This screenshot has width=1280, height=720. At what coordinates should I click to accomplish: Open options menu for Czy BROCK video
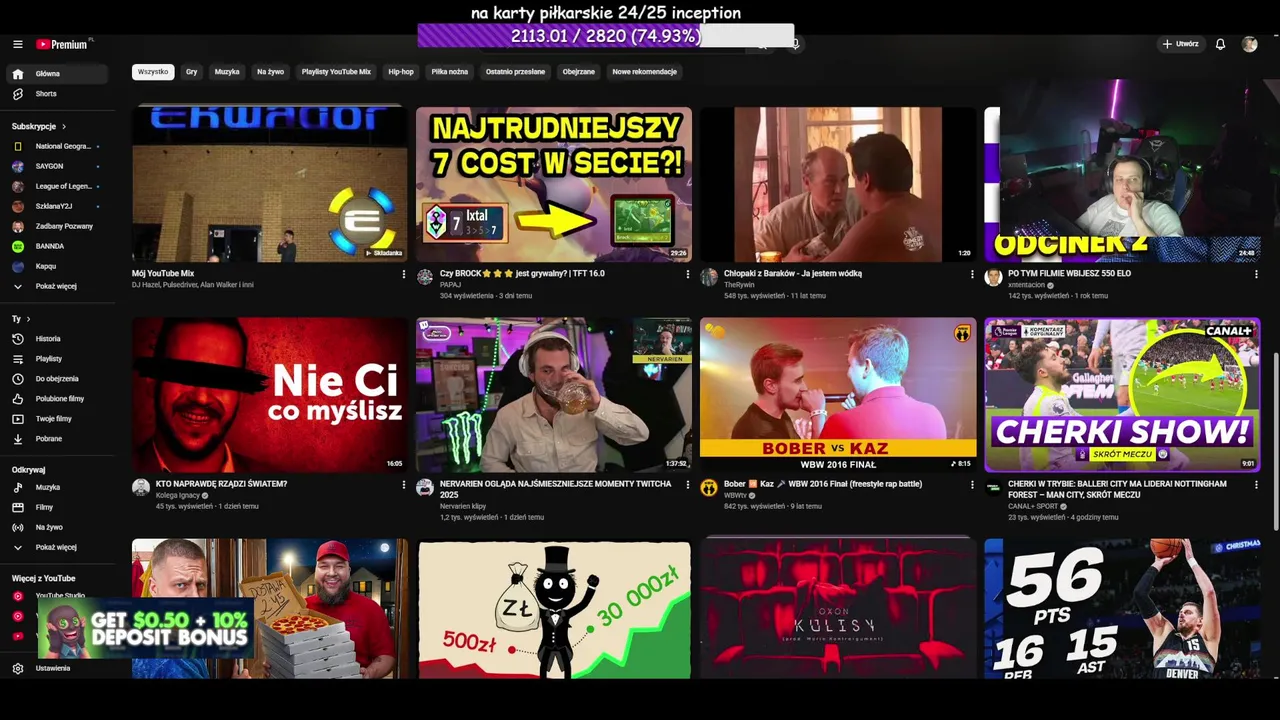click(687, 274)
